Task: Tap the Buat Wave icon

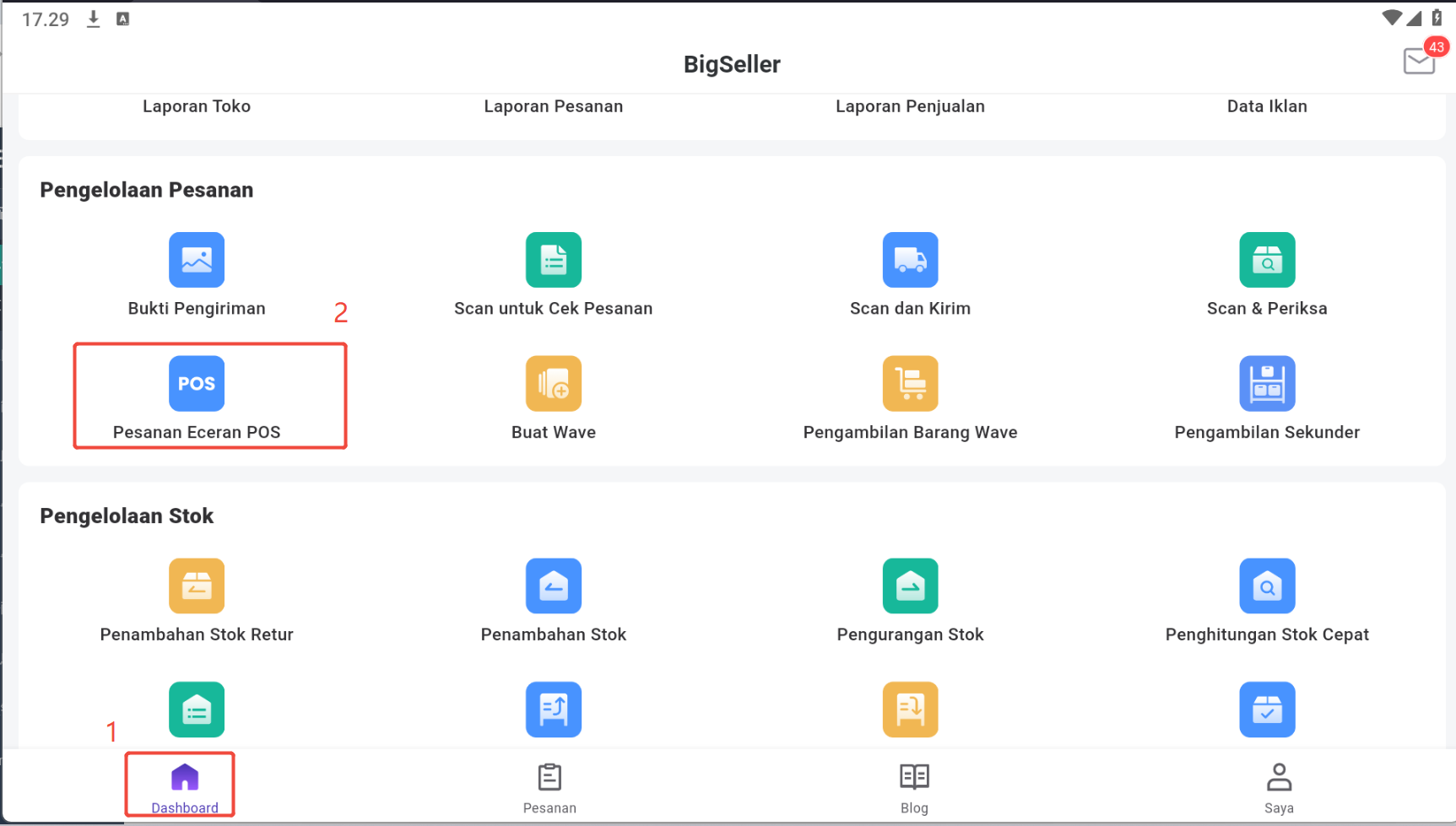Action: (554, 384)
